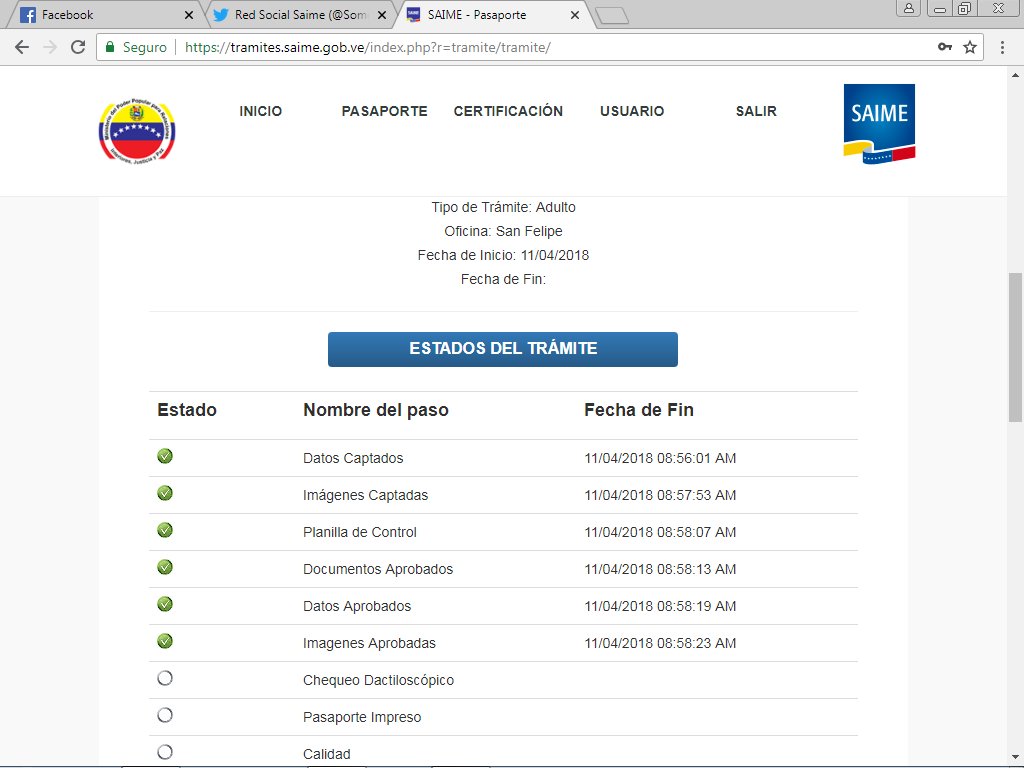The height and width of the screenshot is (768, 1024).
Task: Click the Datos Captados step name
Action: coord(353,458)
